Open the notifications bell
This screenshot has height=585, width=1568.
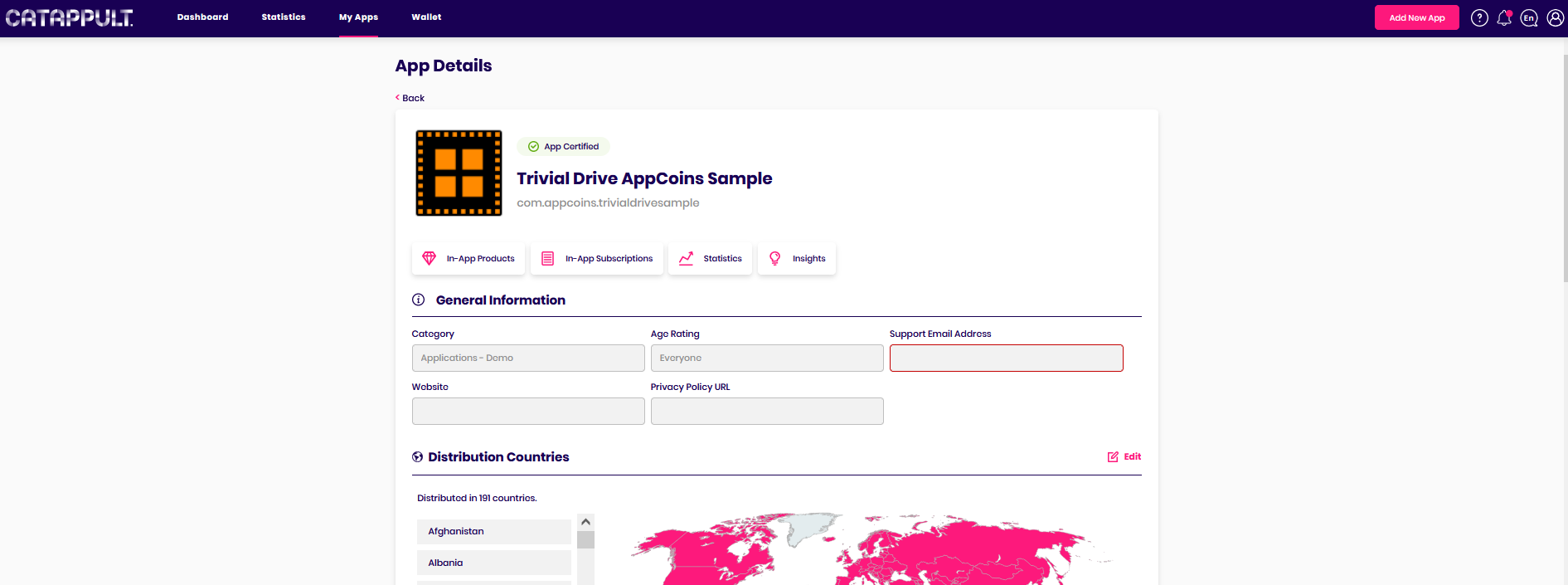tap(1504, 17)
